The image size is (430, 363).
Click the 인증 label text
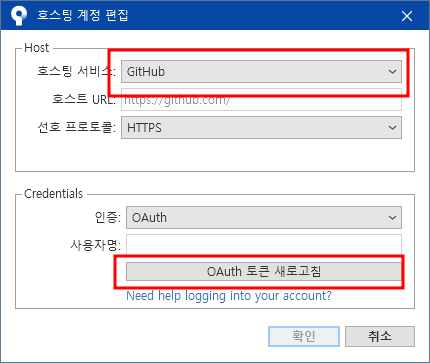[108, 217]
